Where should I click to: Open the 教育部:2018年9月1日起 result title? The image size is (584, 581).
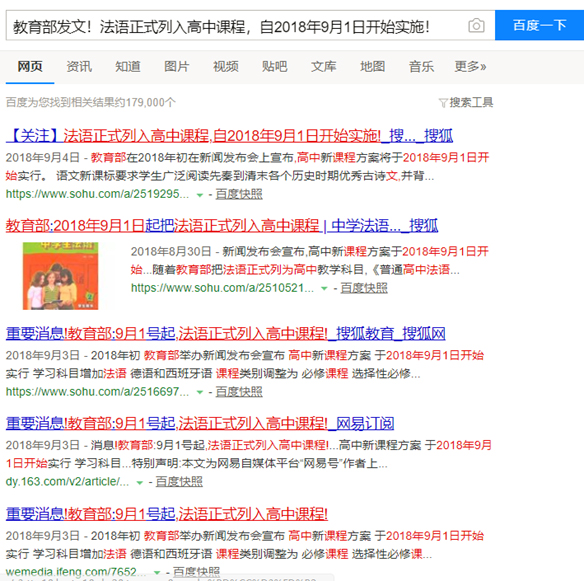[222, 226]
